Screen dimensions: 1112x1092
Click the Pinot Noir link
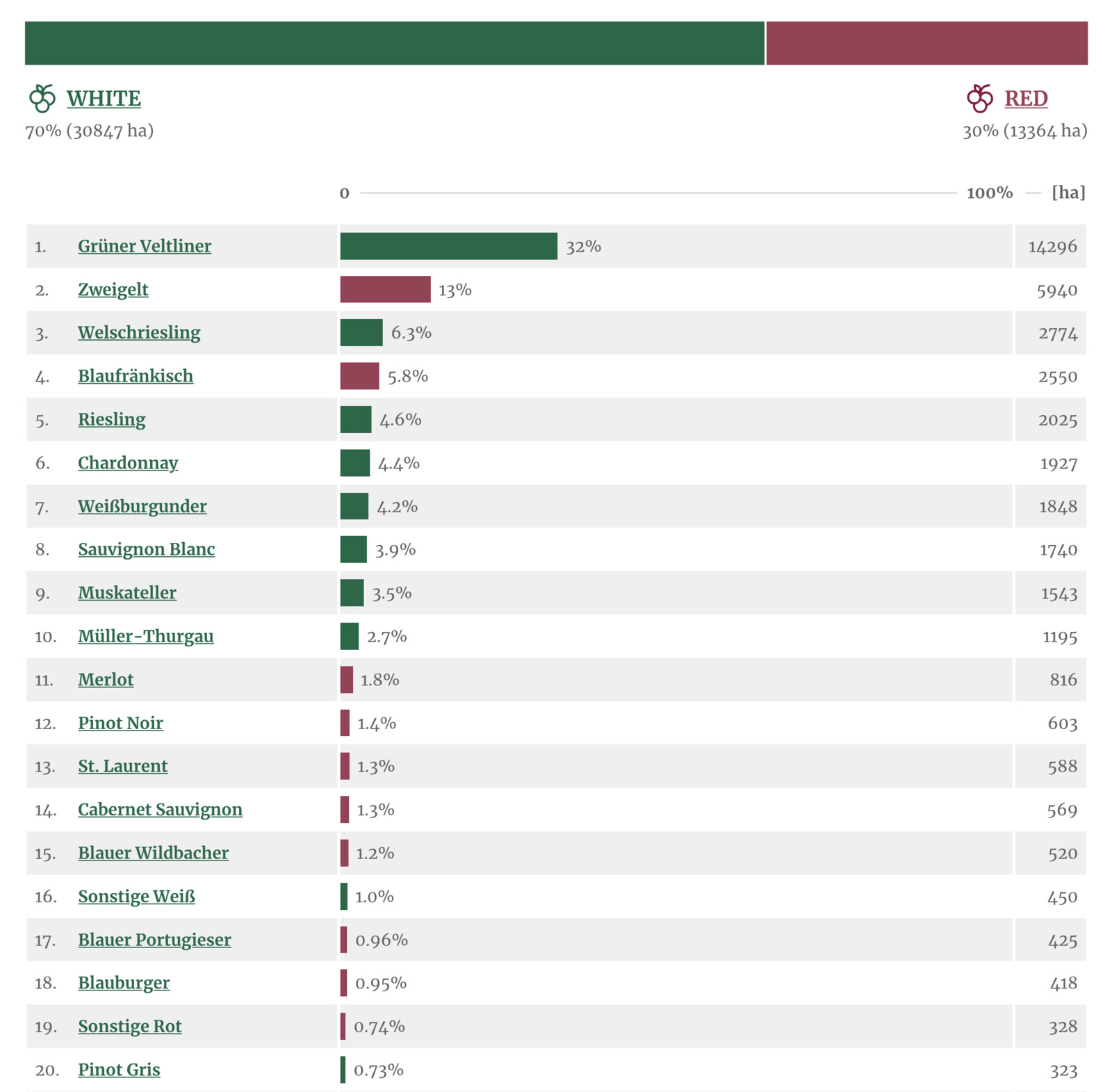120,724
